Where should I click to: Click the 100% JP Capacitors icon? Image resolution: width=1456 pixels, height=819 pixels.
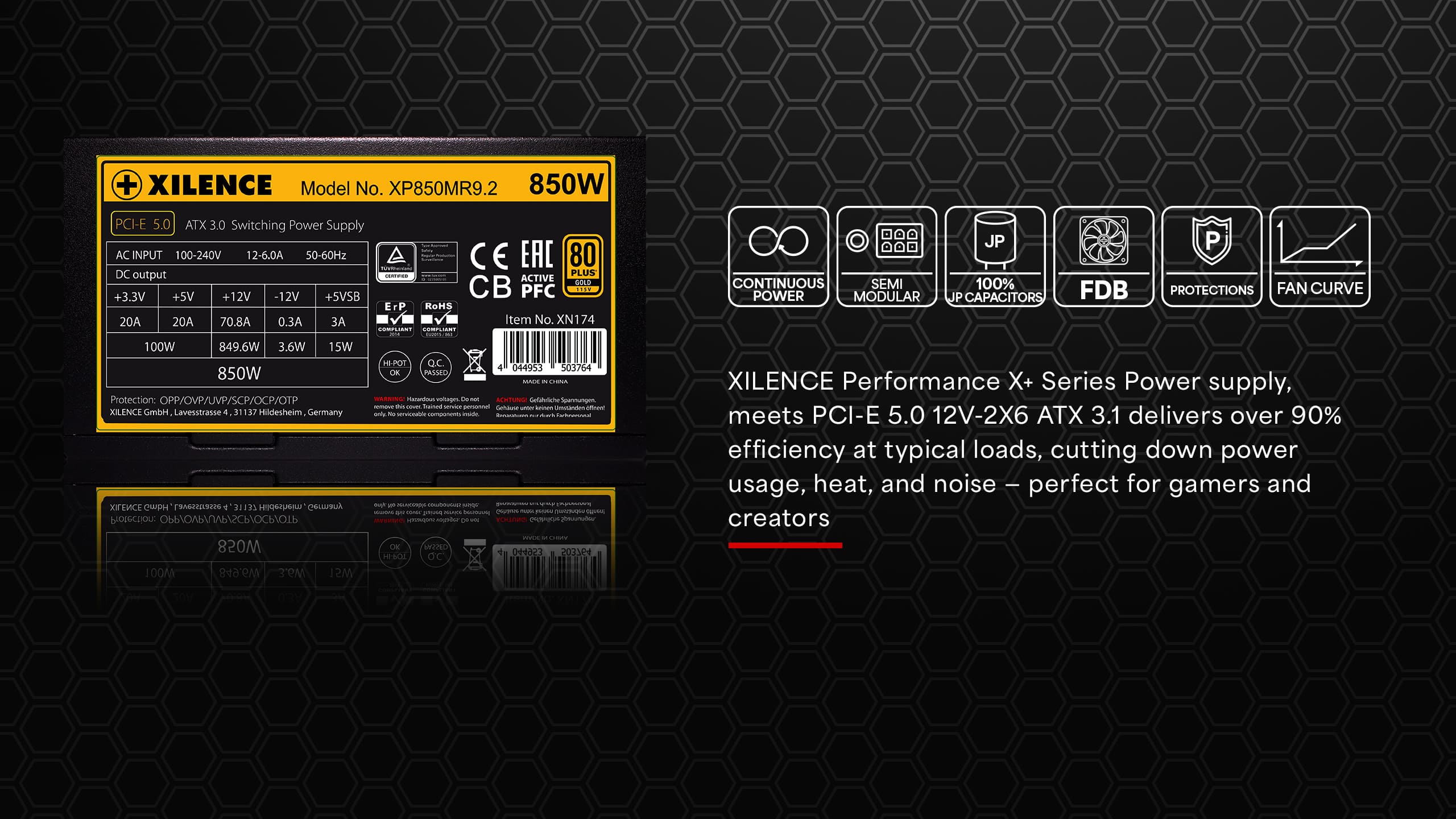click(x=995, y=257)
